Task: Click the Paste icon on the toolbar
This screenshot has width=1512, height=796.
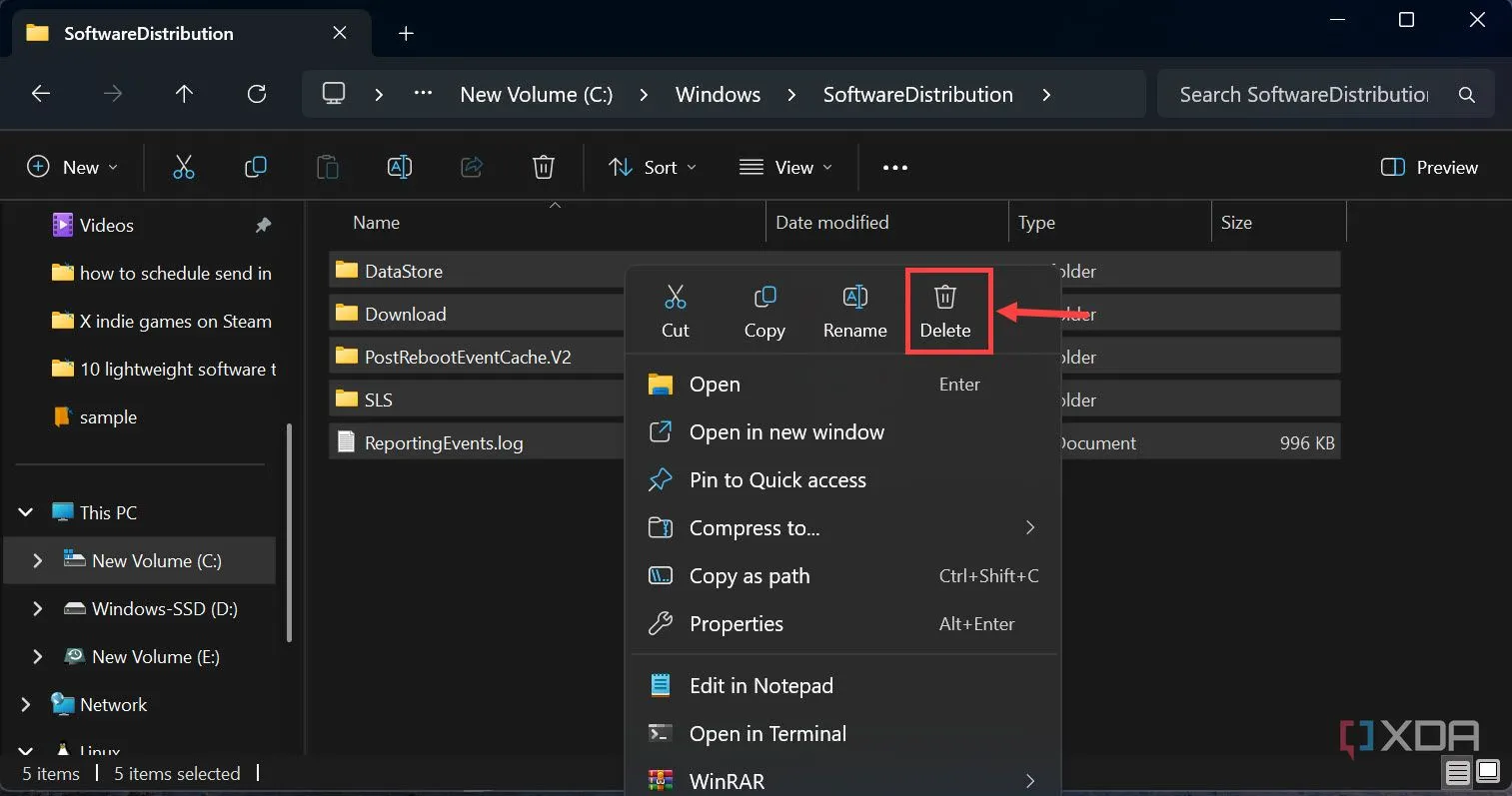Action: coord(328,167)
